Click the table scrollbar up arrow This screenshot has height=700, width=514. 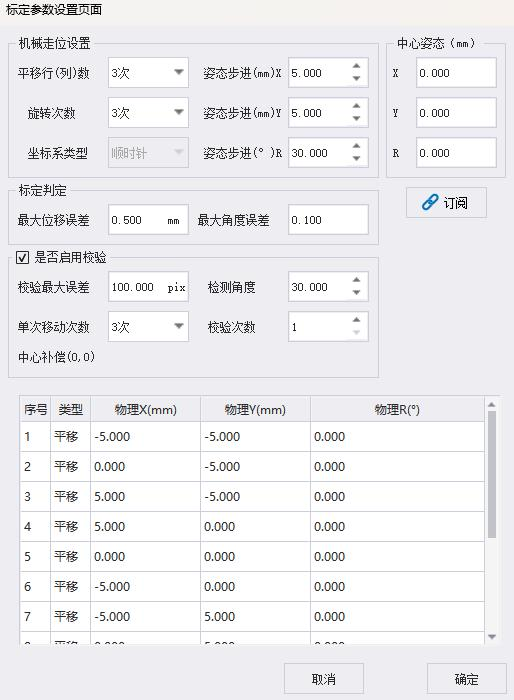coord(492,404)
